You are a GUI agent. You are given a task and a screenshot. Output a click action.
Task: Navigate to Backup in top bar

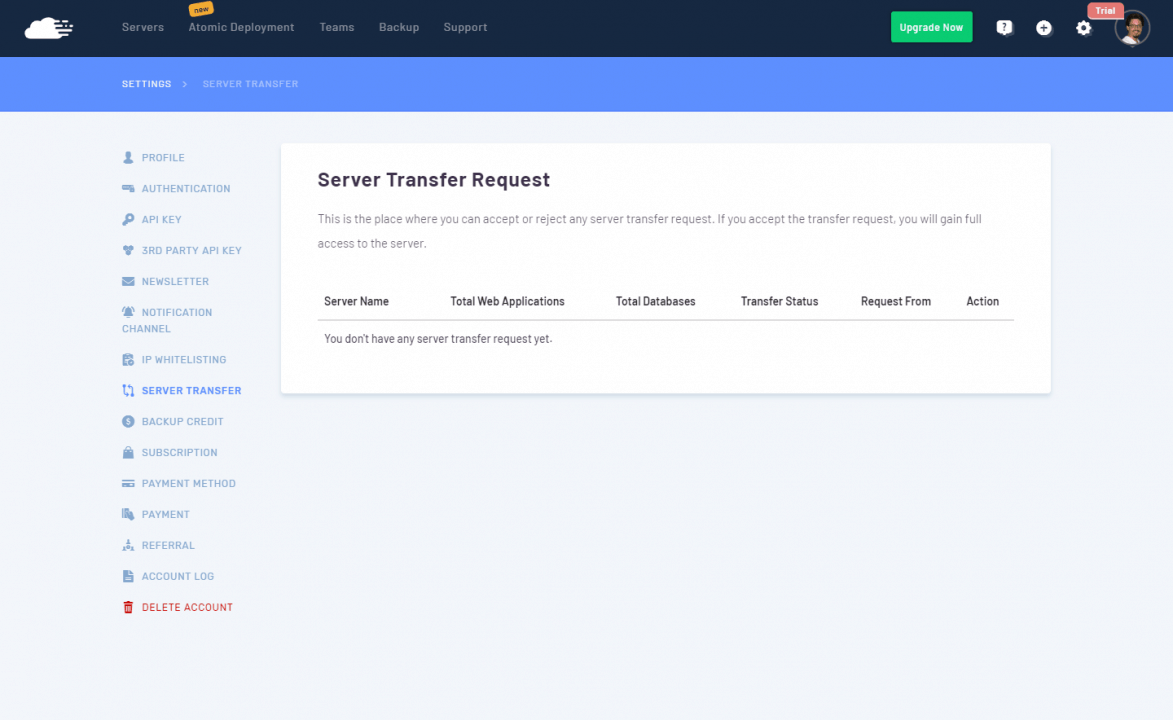tap(399, 28)
